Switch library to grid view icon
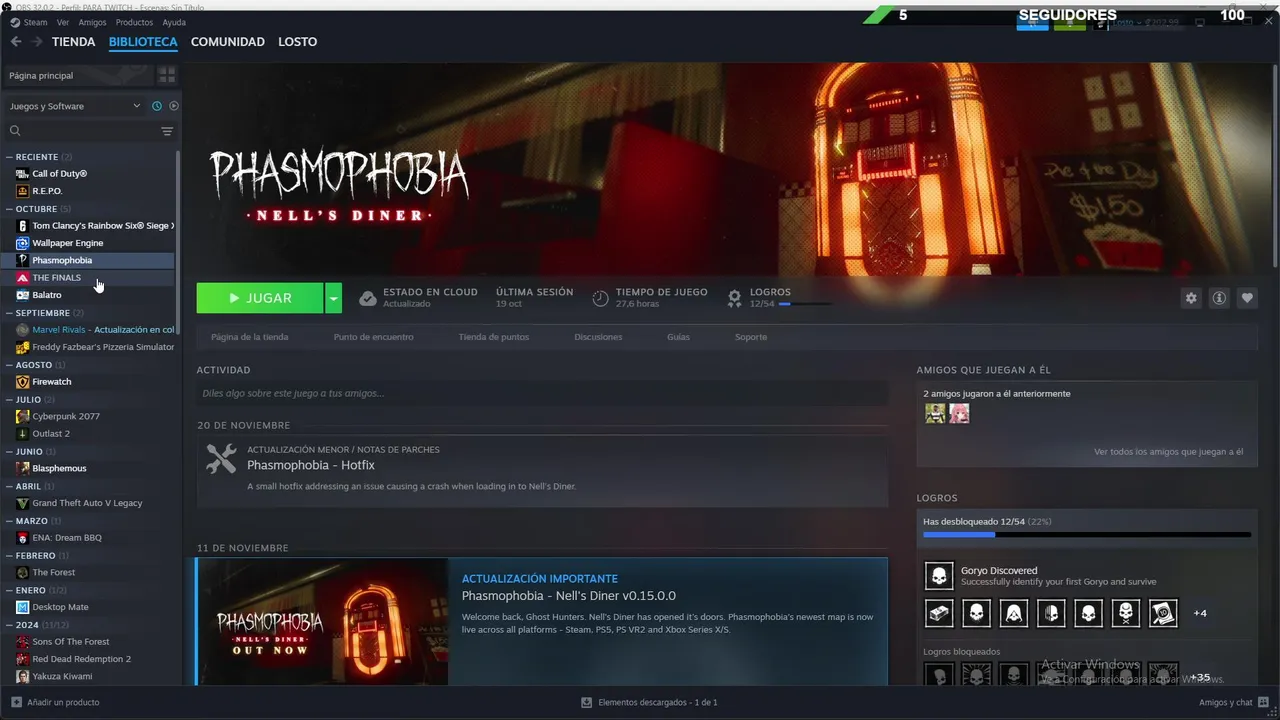The height and width of the screenshot is (720, 1280). [x=167, y=75]
